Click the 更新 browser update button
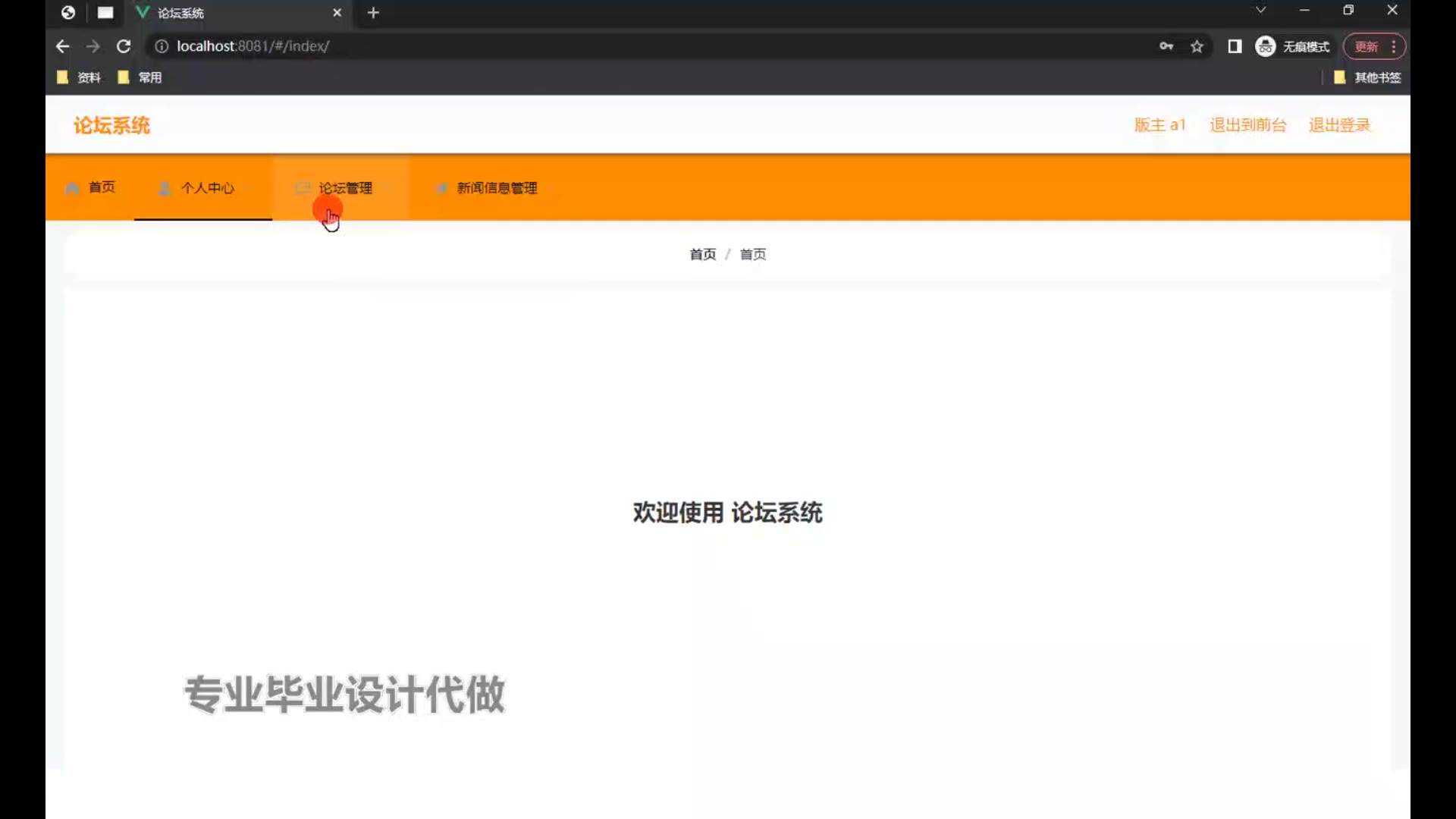Image resolution: width=1456 pixels, height=819 pixels. [1367, 46]
